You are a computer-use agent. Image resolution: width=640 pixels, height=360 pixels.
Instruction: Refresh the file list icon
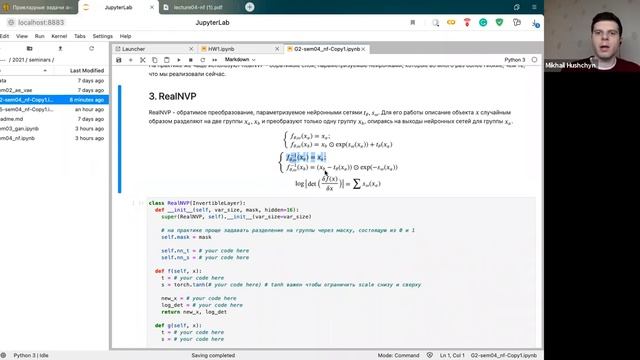91,49
